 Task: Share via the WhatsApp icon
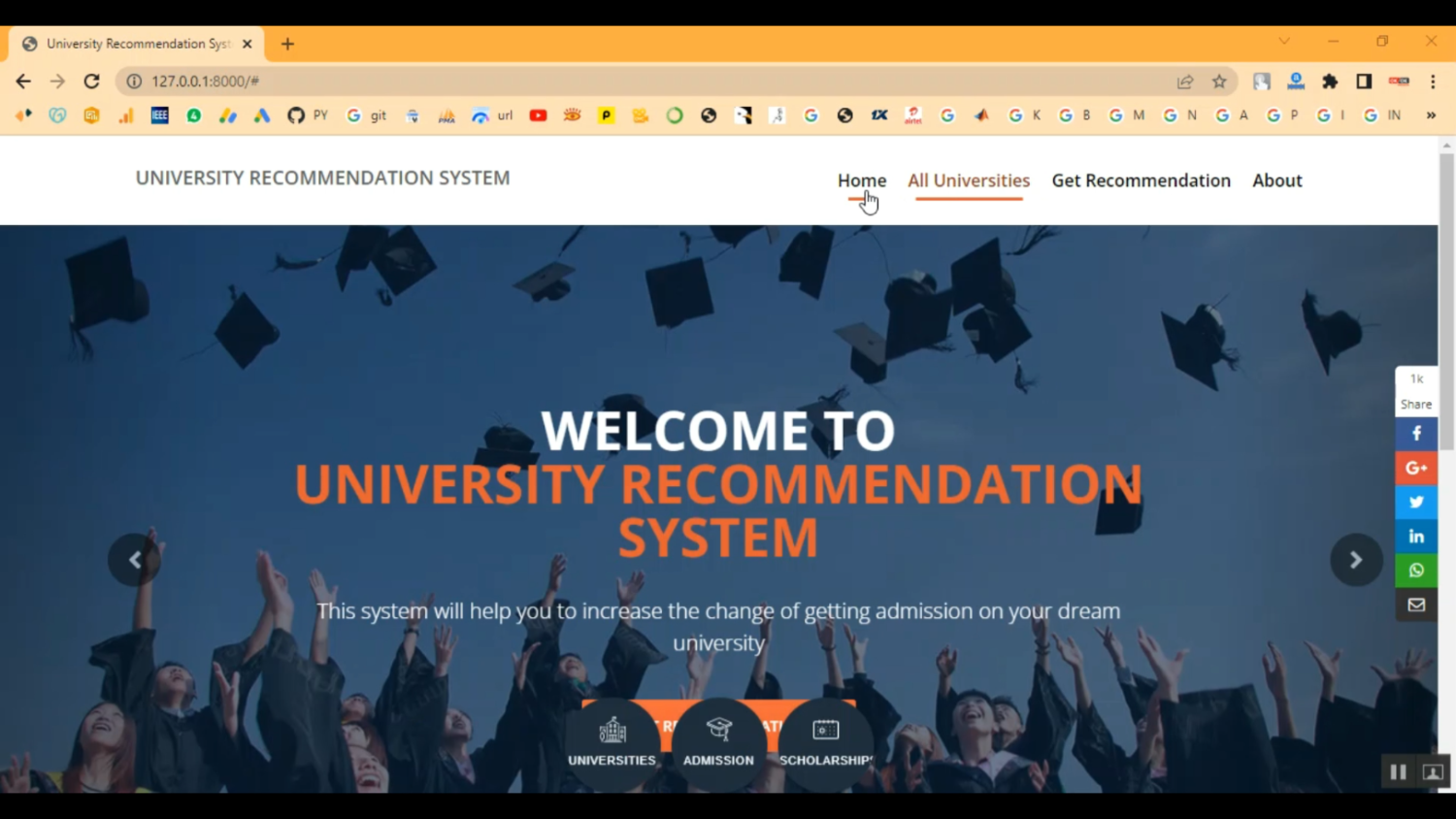[x=1415, y=570]
